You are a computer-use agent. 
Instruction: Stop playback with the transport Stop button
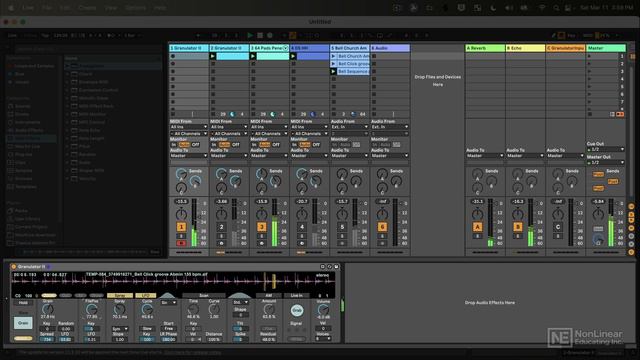260,36
